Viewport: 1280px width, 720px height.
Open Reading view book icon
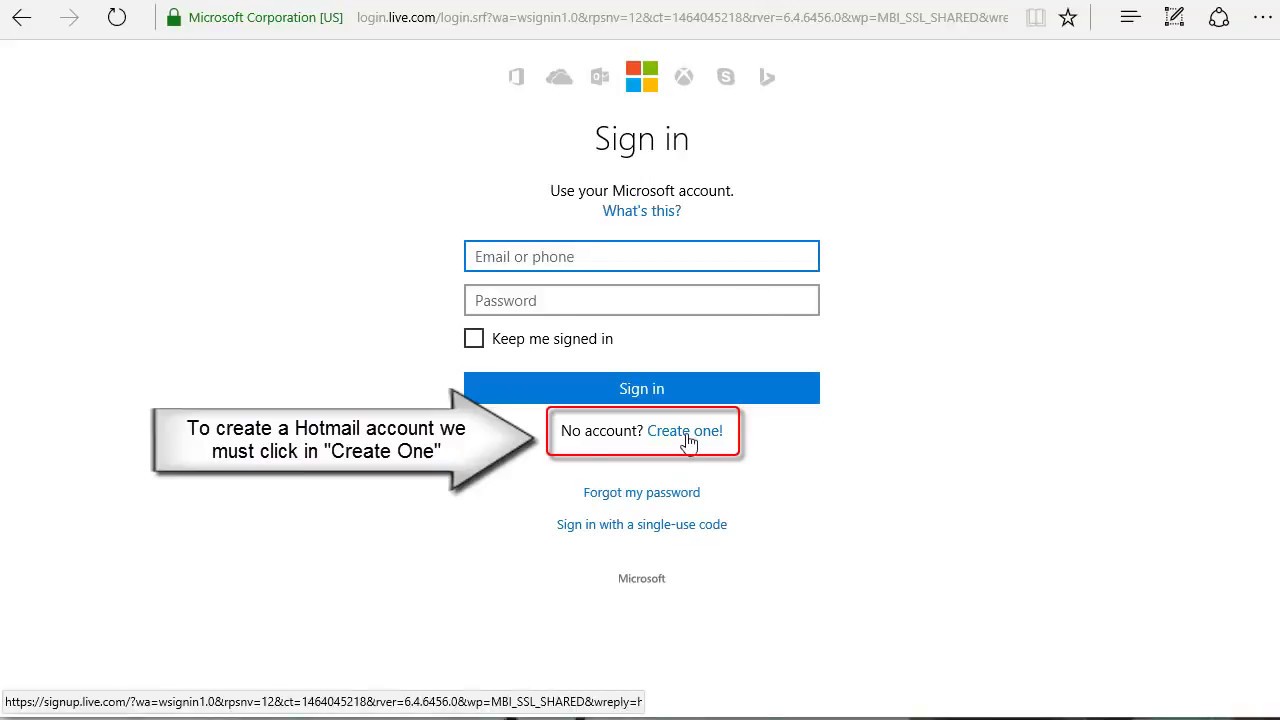[x=1036, y=17]
